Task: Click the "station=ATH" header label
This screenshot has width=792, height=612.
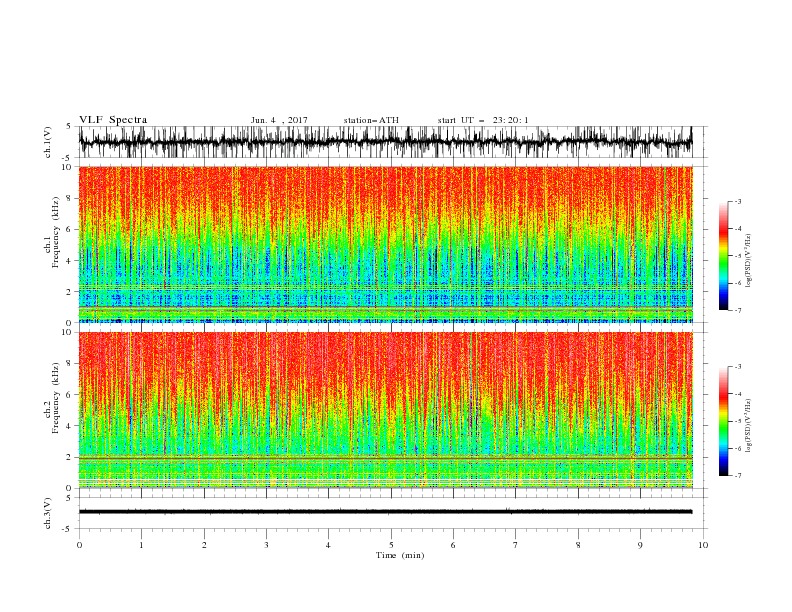Action: tap(371, 120)
